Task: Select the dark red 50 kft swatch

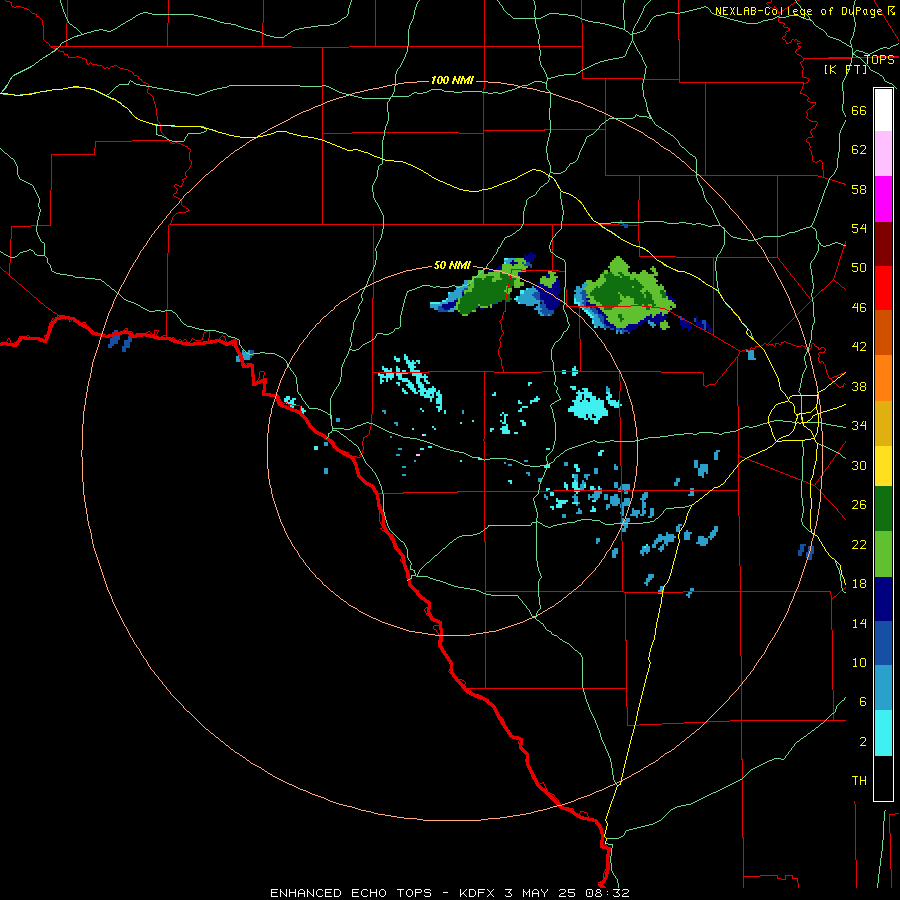Action: (x=883, y=244)
